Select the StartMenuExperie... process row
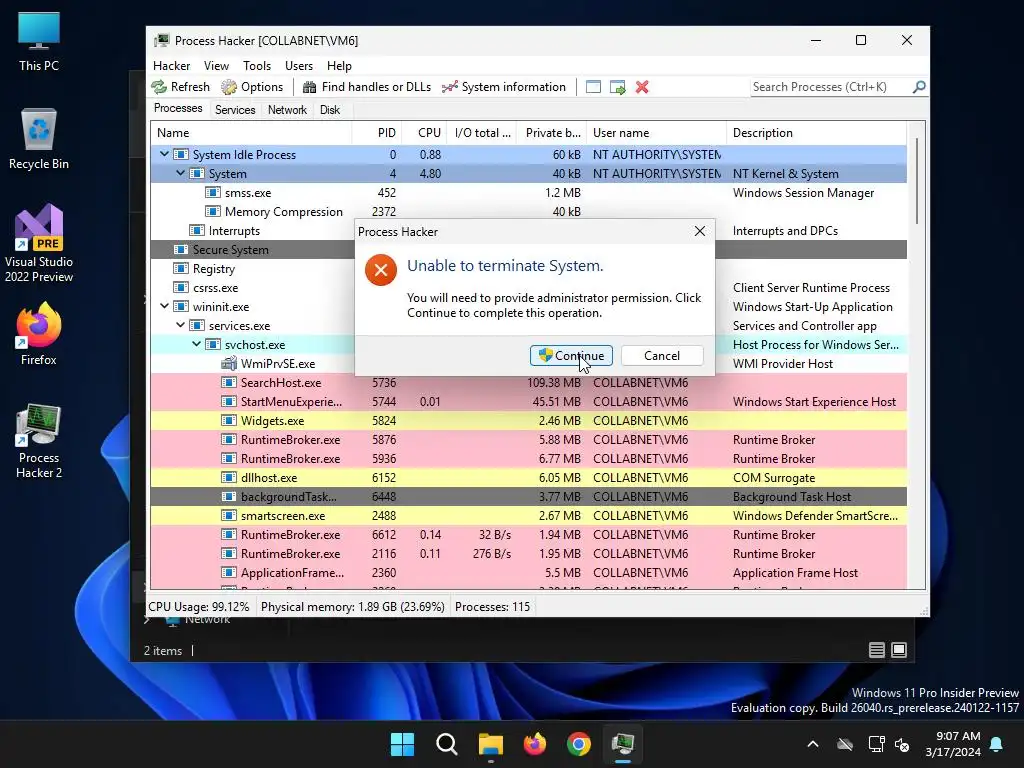 529,402
